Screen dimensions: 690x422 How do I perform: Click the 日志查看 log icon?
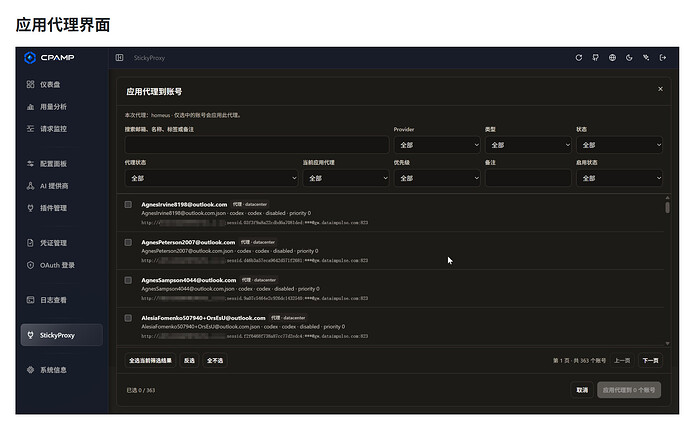click(30, 300)
